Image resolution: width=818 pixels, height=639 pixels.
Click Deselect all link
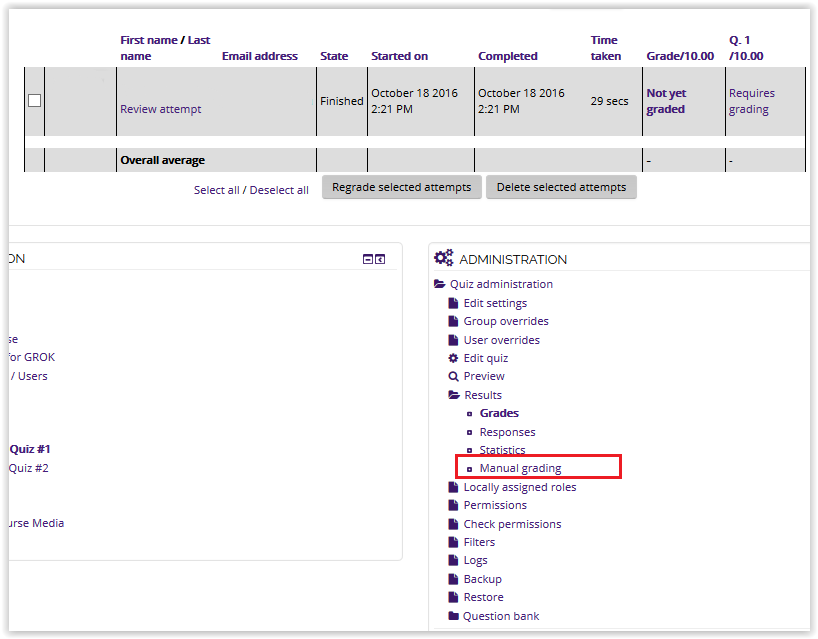pos(279,190)
